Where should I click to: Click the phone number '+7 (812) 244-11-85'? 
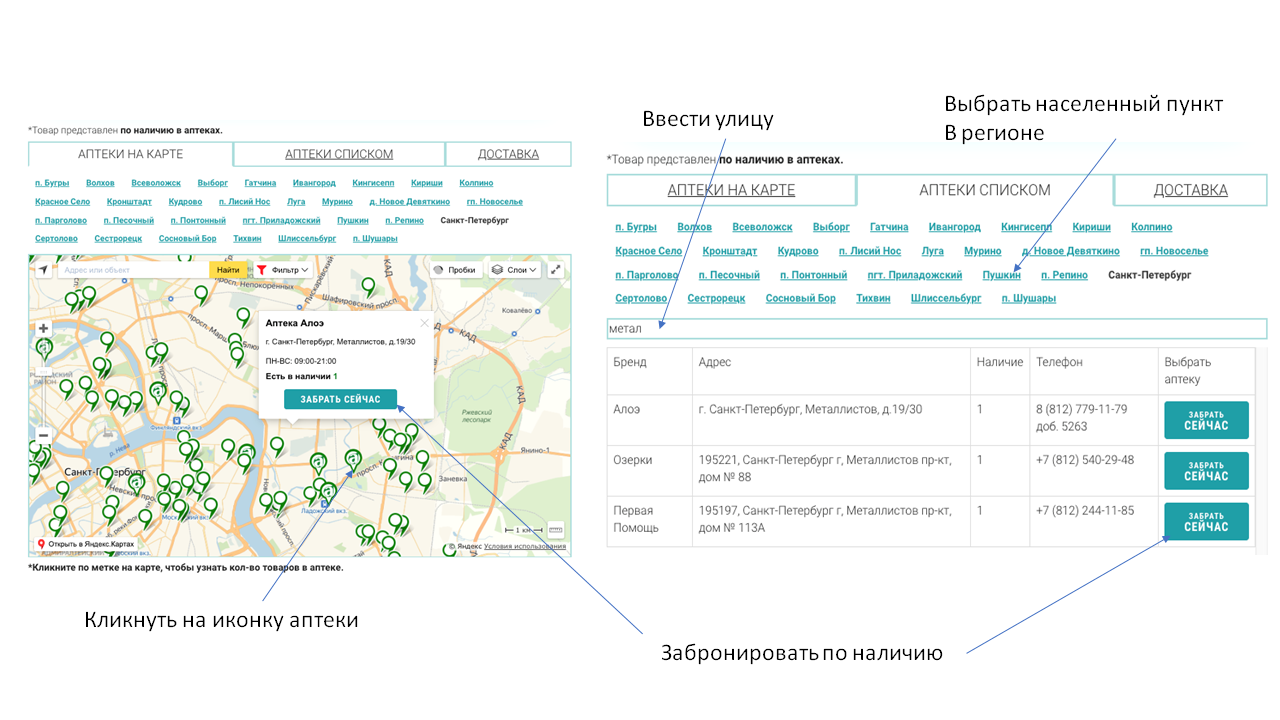pos(1085,511)
